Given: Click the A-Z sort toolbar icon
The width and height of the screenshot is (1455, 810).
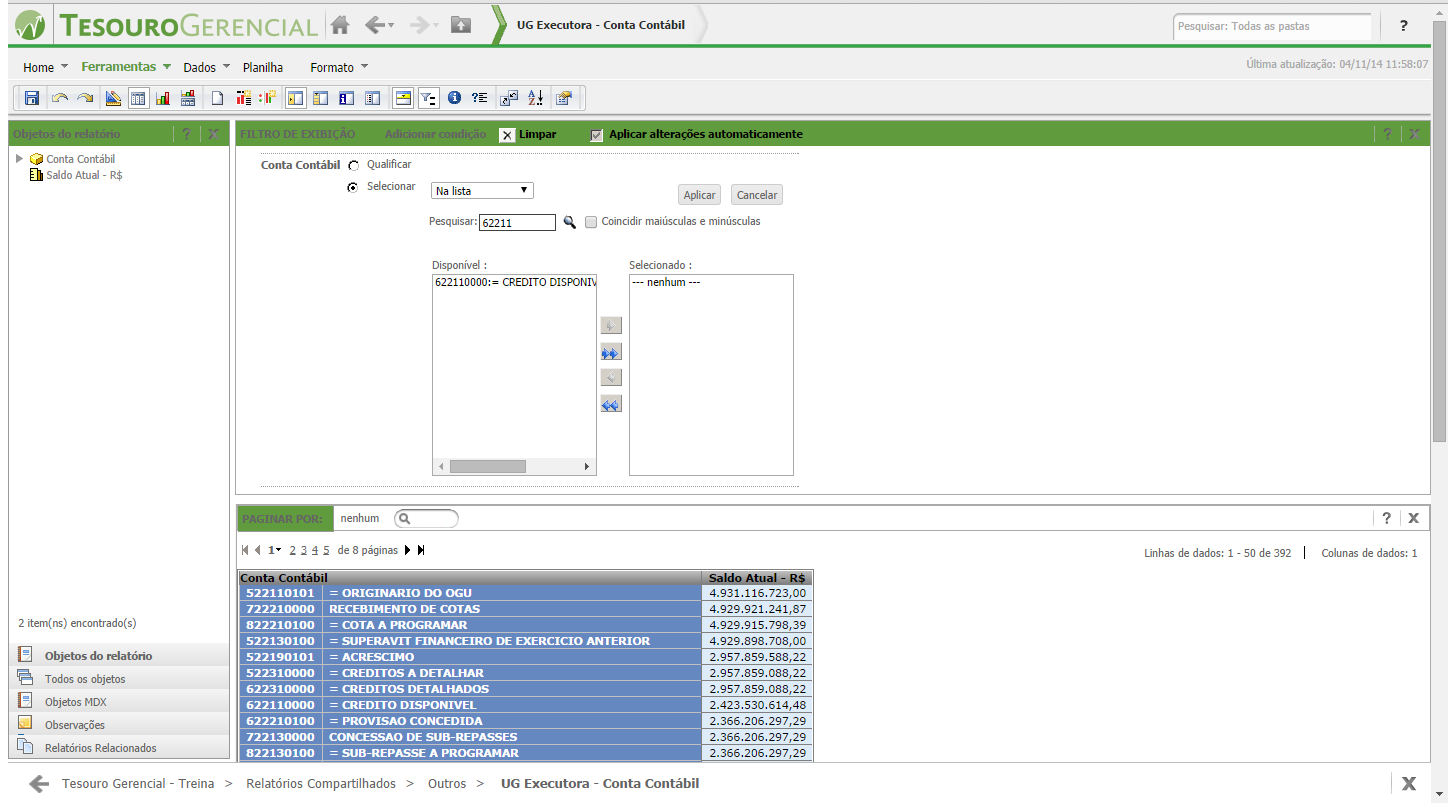Looking at the screenshot, I should (x=535, y=98).
